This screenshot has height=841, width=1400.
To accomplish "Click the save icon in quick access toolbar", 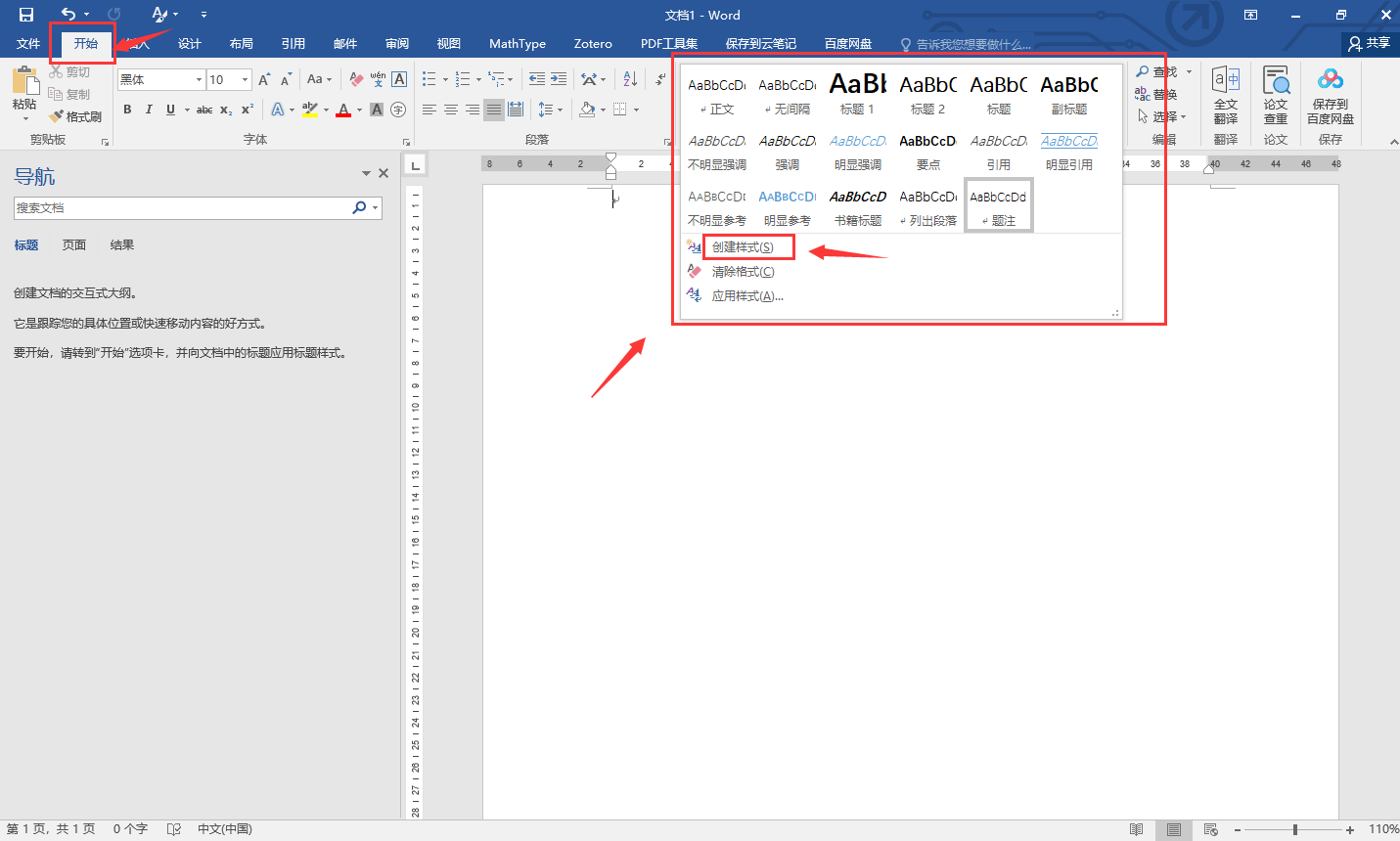I will click(26, 15).
